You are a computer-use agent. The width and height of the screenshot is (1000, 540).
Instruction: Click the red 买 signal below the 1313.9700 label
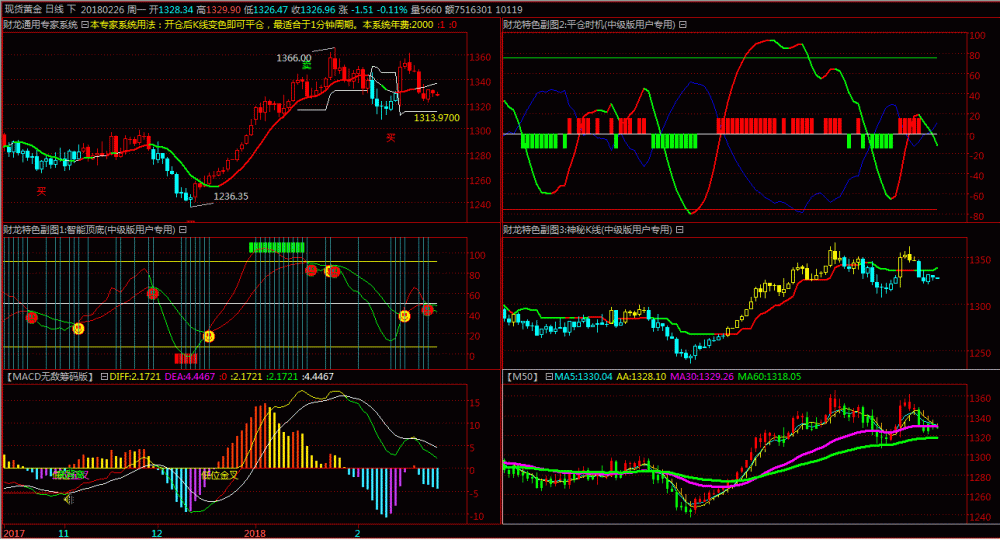point(390,138)
